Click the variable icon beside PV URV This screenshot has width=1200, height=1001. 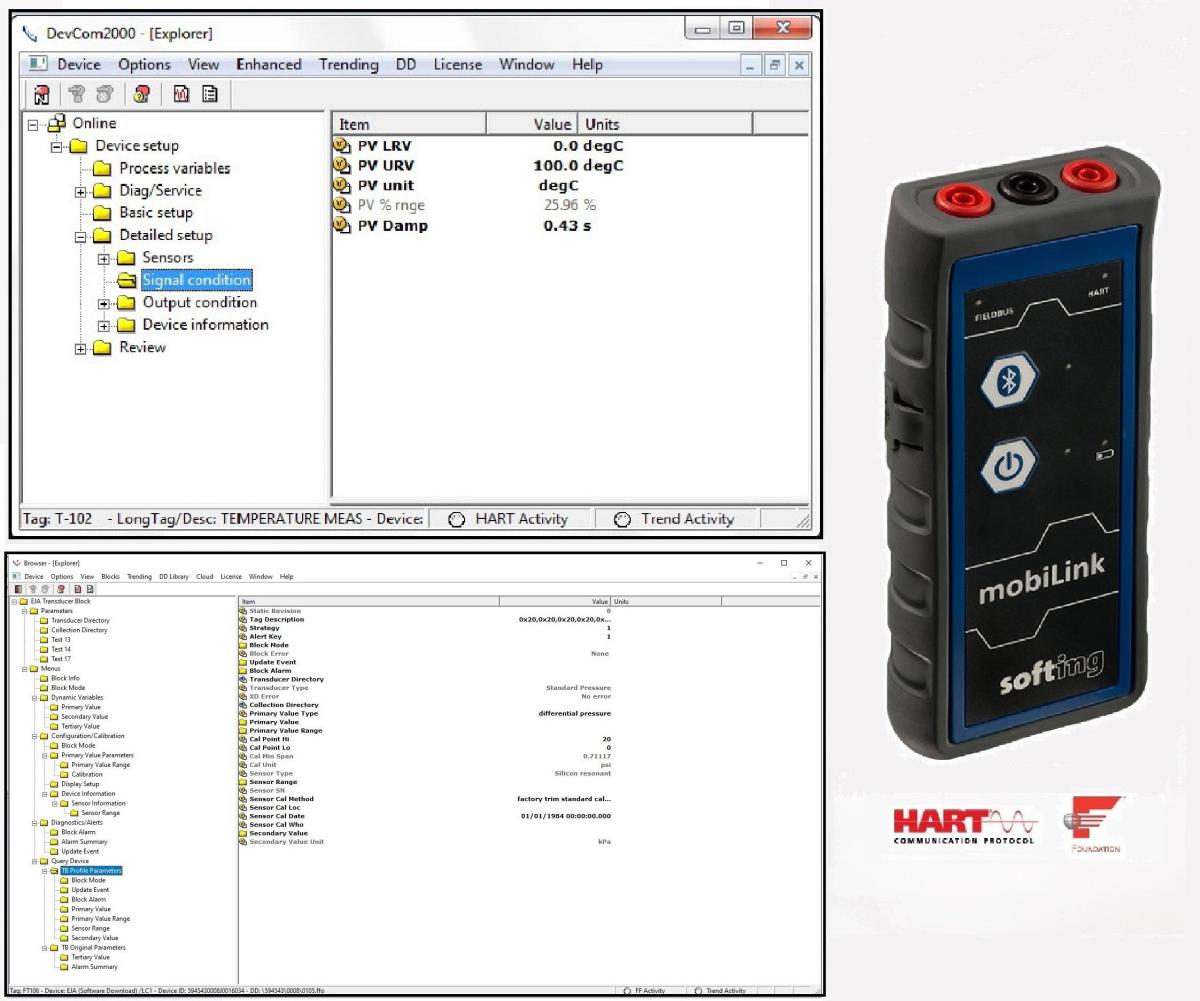pos(343,166)
